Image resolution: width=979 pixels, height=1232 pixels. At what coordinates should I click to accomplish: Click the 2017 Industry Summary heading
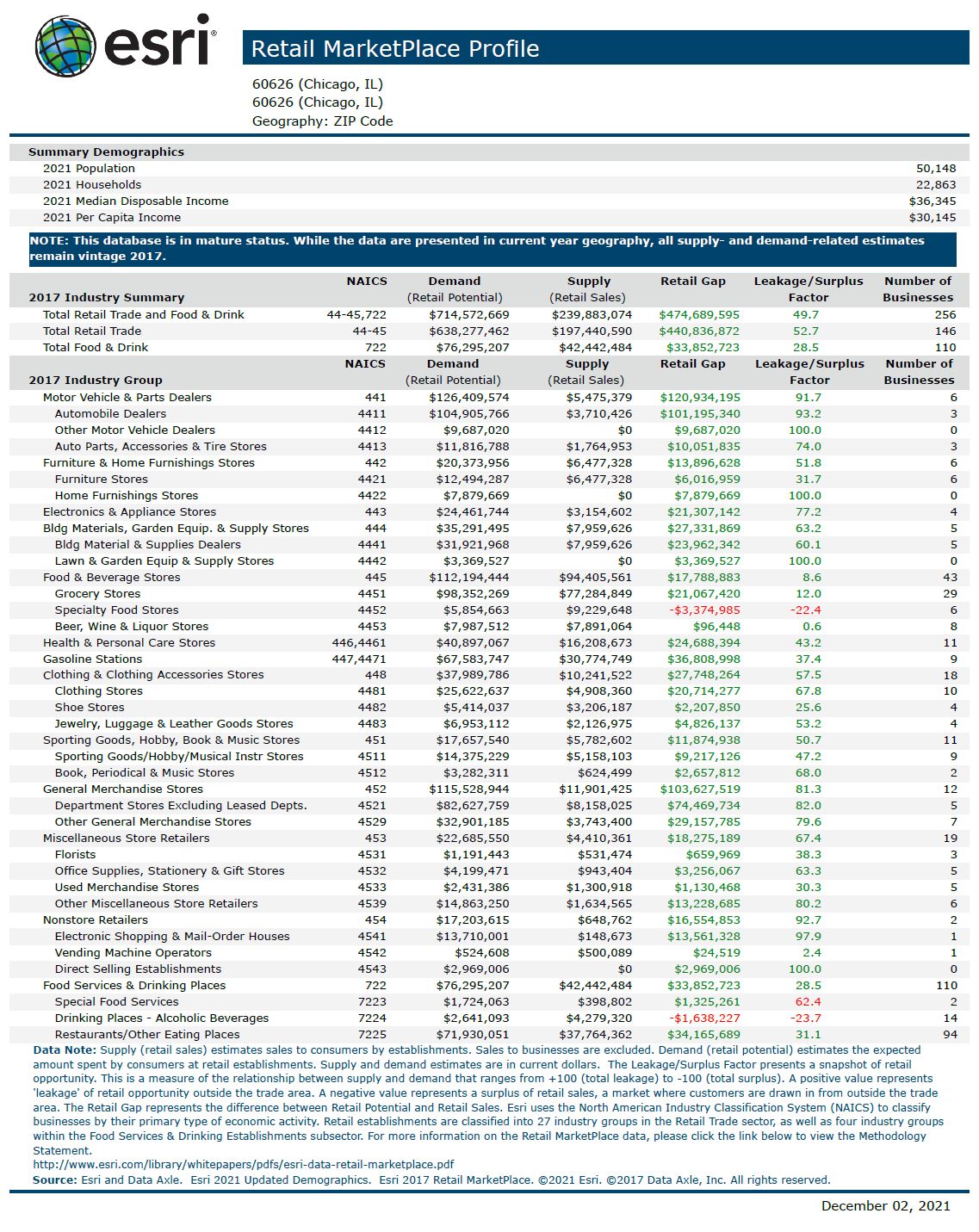point(106,298)
